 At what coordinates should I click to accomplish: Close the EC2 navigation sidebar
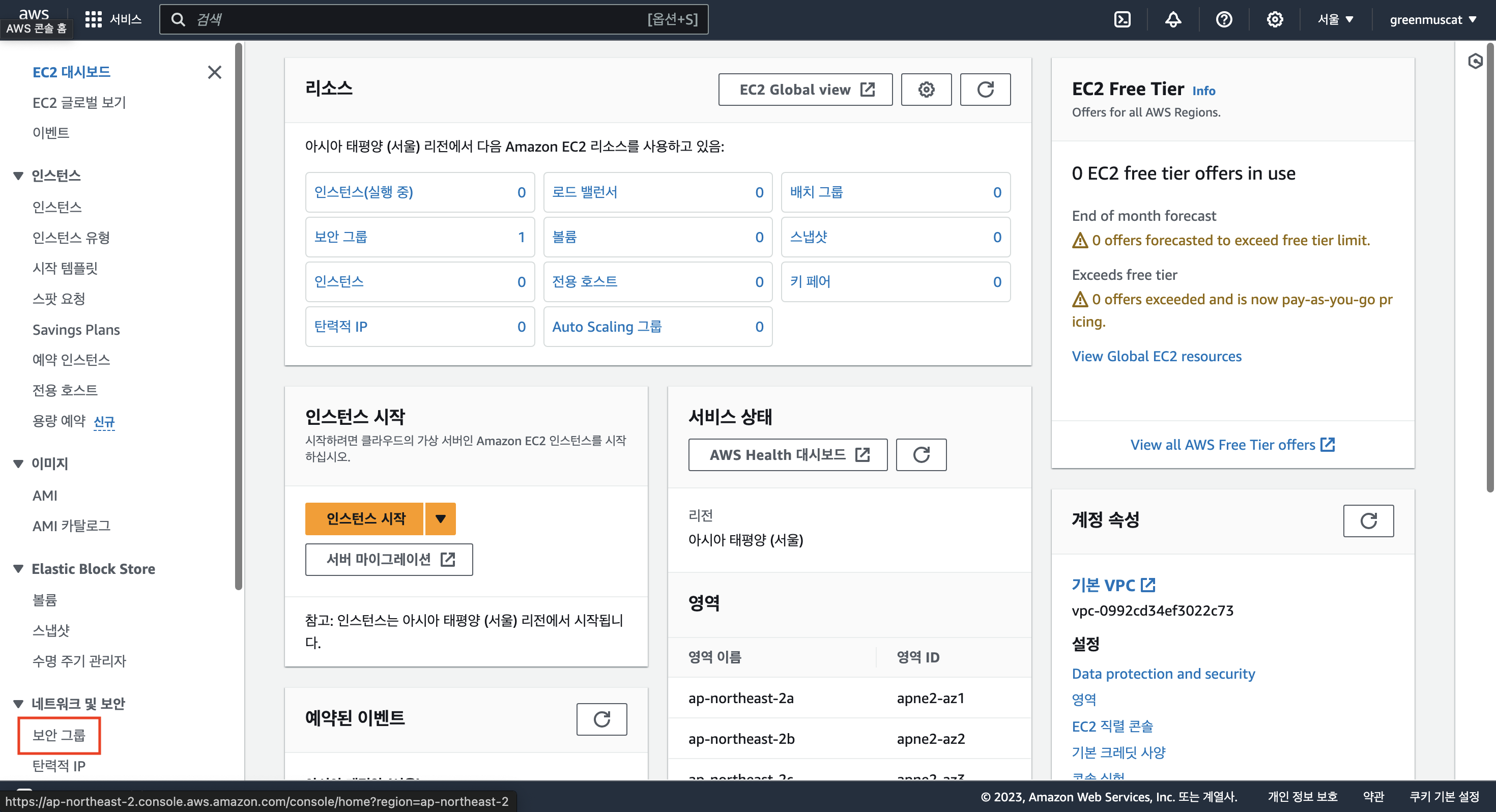(x=214, y=72)
